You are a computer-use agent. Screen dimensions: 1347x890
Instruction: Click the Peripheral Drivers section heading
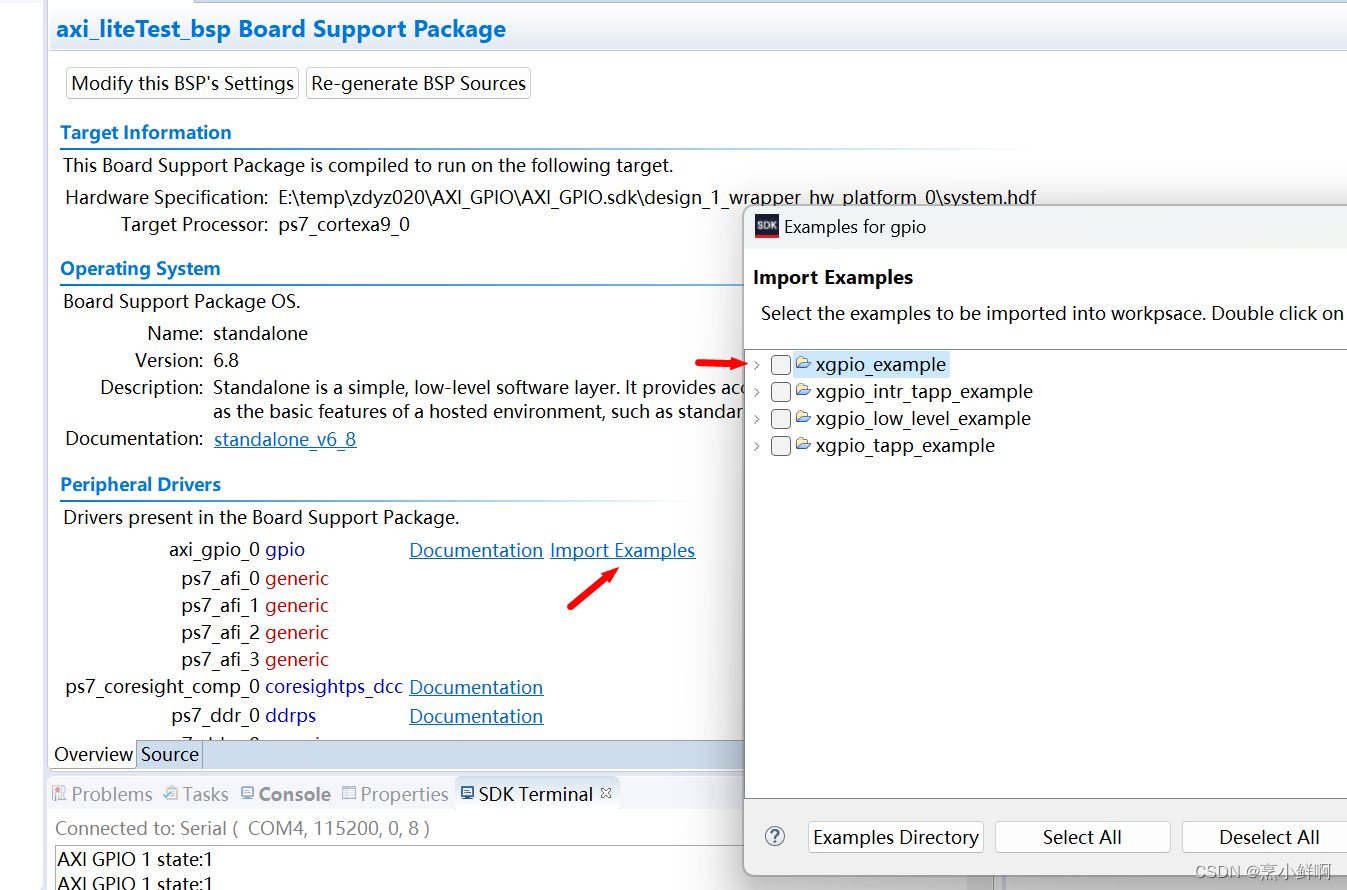pos(141,485)
